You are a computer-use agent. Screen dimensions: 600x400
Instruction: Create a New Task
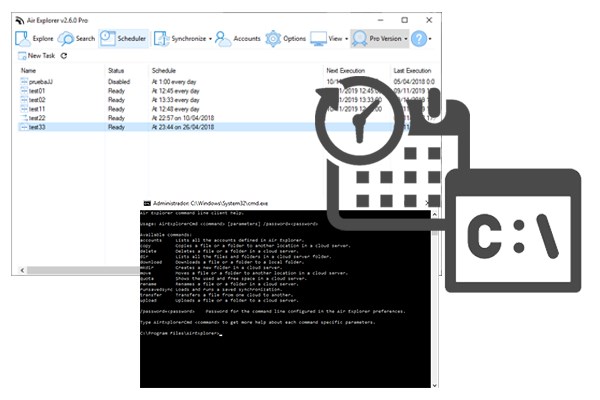36,56
